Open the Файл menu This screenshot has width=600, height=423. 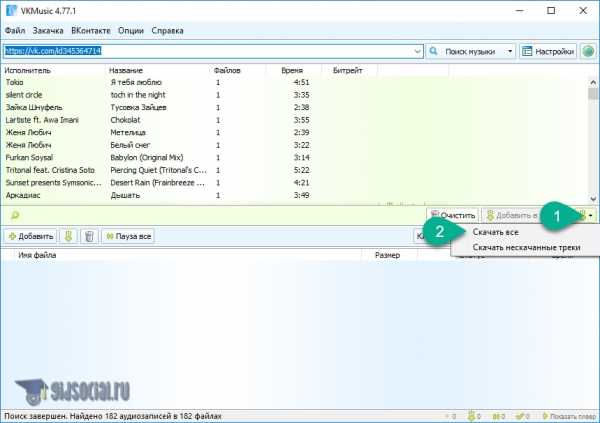(15, 31)
